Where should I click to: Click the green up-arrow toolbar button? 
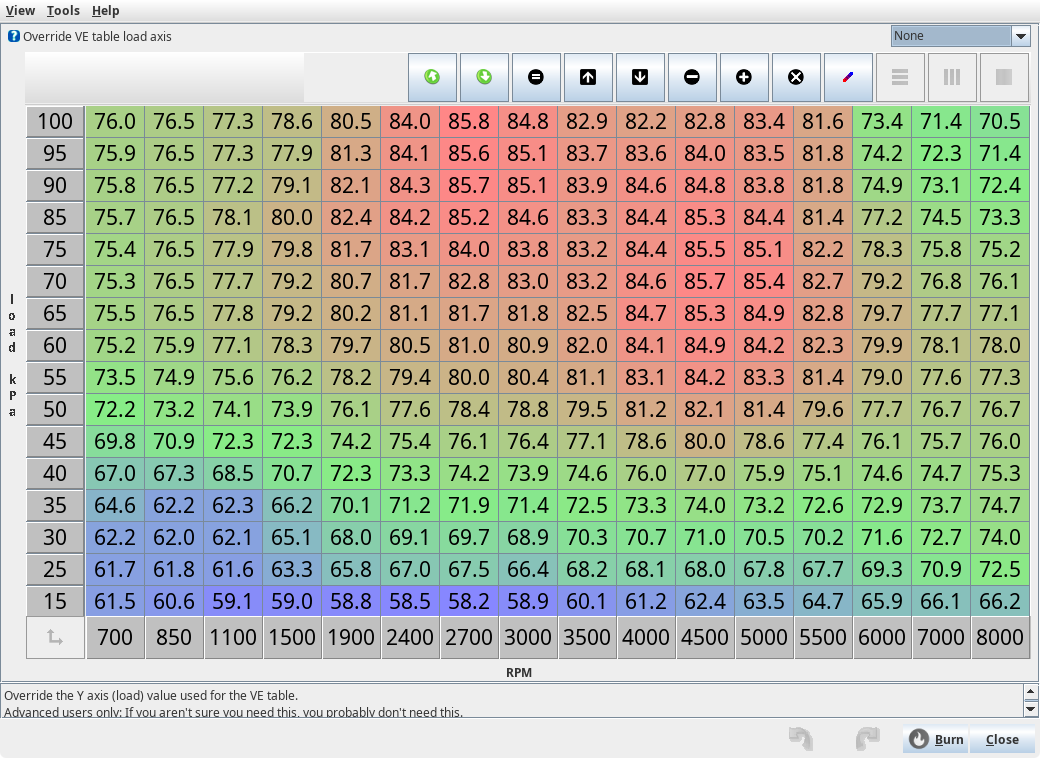(x=432, y=77)
